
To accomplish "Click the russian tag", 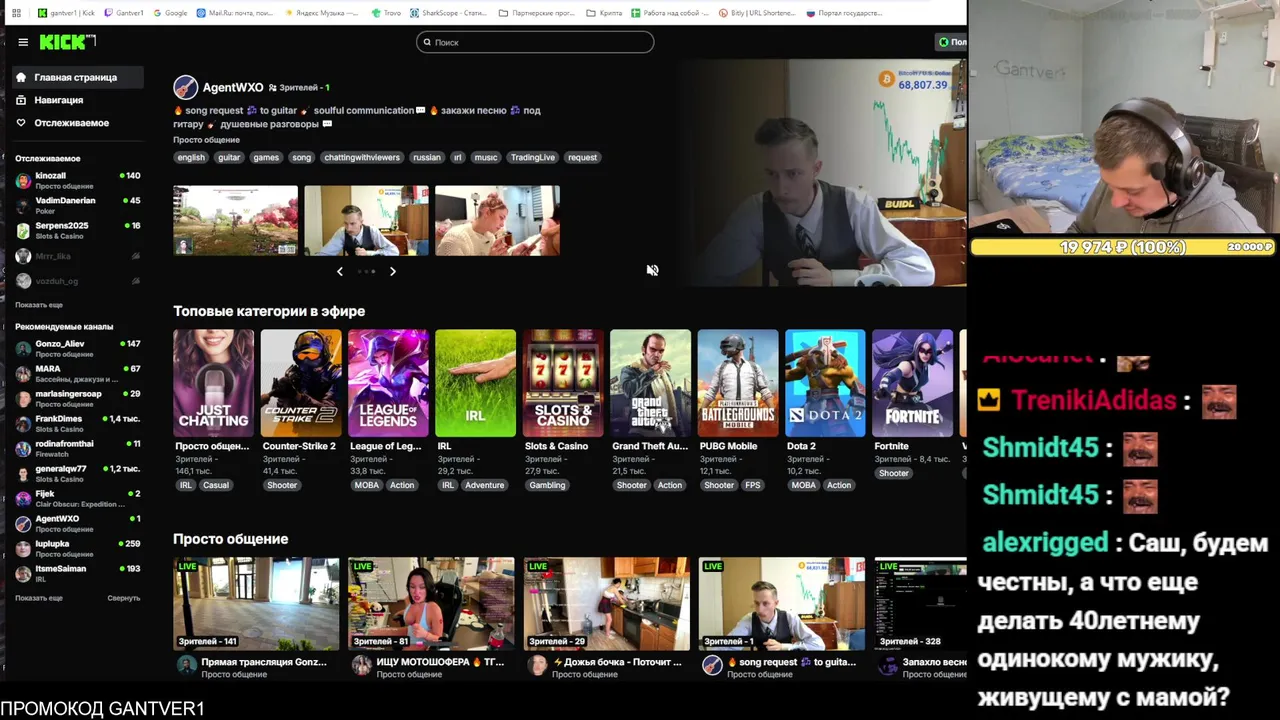I will (427, 157).
